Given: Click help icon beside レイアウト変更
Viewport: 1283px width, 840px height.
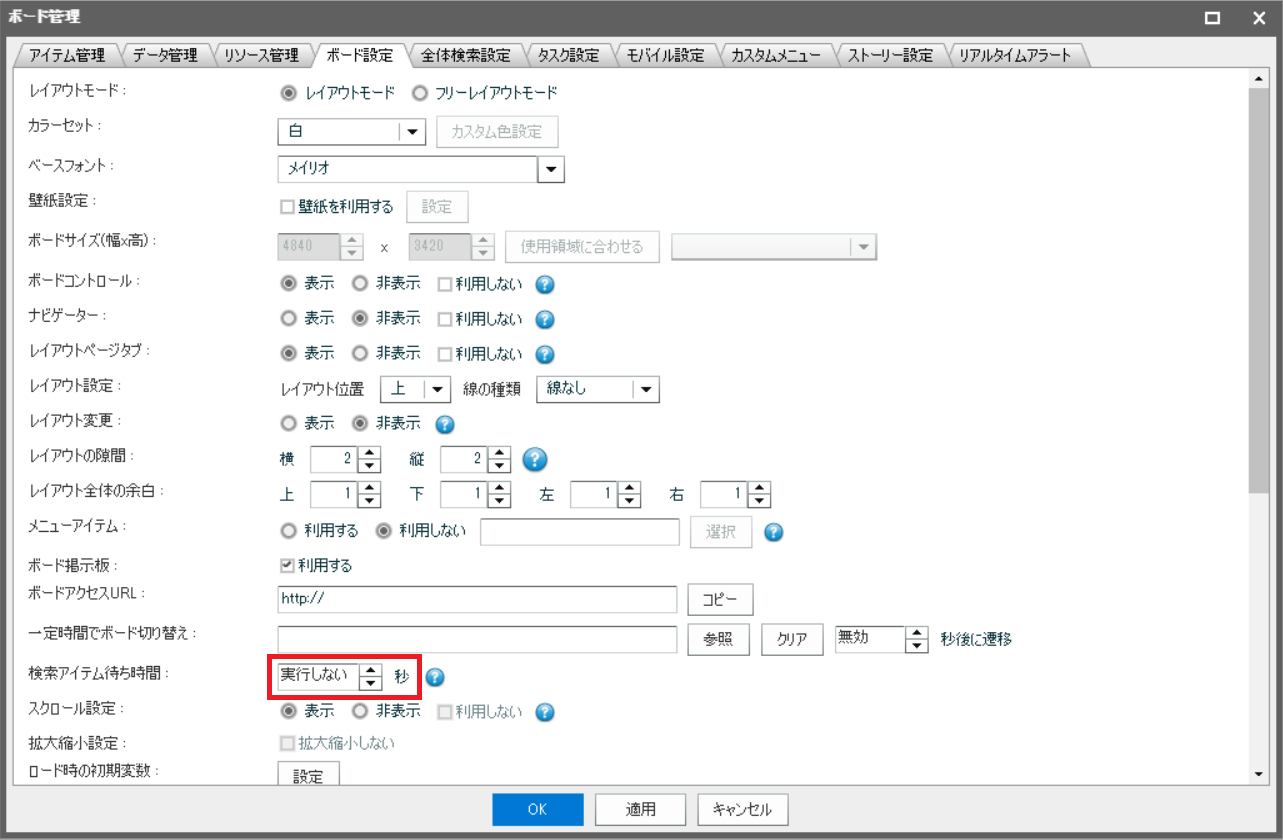Looking at the screenshot, I should coord(445,424).
